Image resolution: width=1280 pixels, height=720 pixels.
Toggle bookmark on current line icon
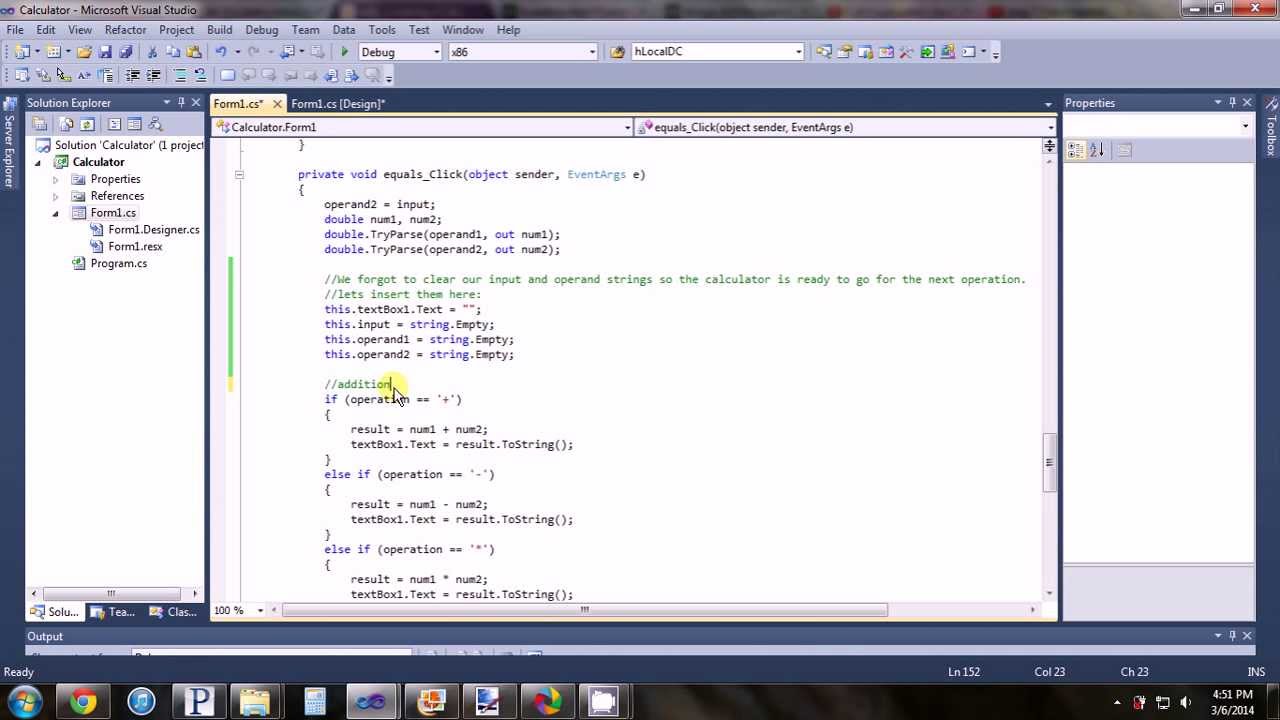click(227, 76)
